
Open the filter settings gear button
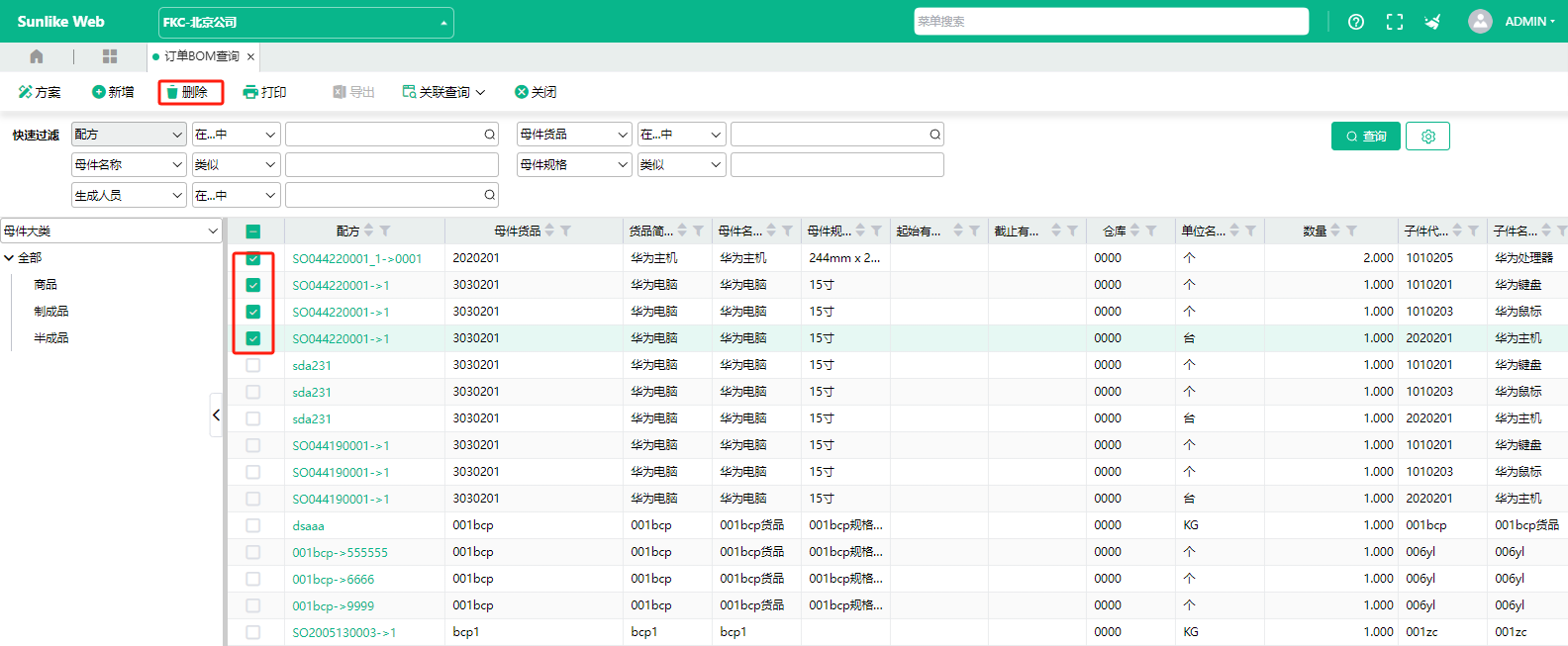(1428, 137)
